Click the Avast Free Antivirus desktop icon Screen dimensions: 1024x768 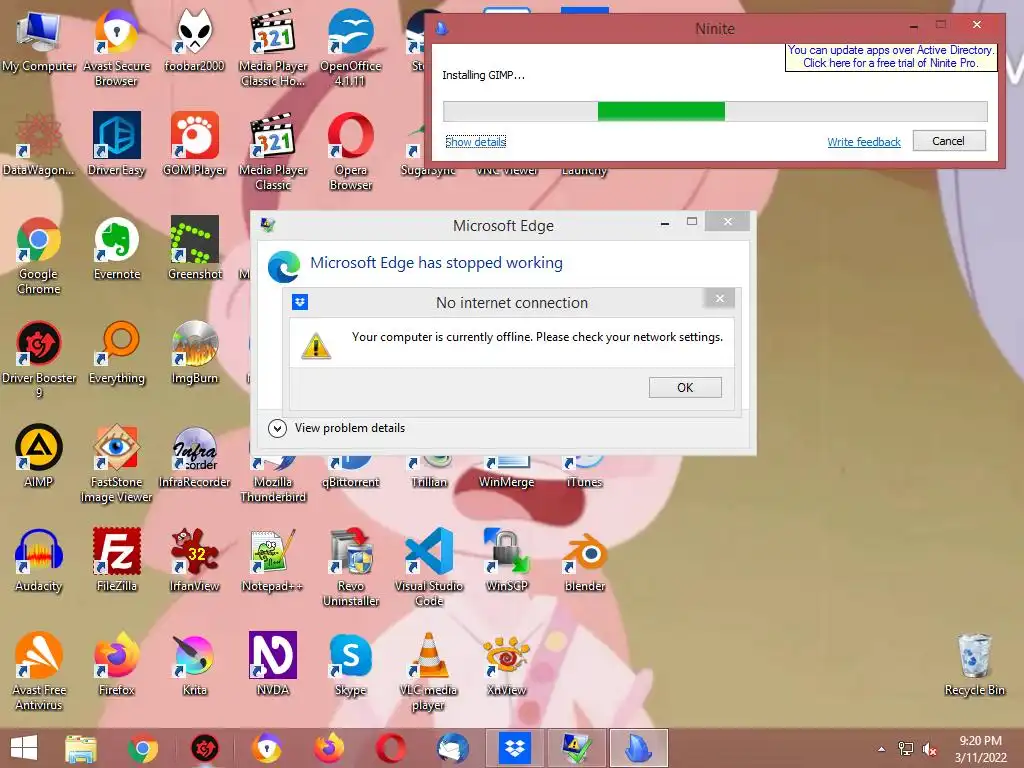click(x=39, y=671)
